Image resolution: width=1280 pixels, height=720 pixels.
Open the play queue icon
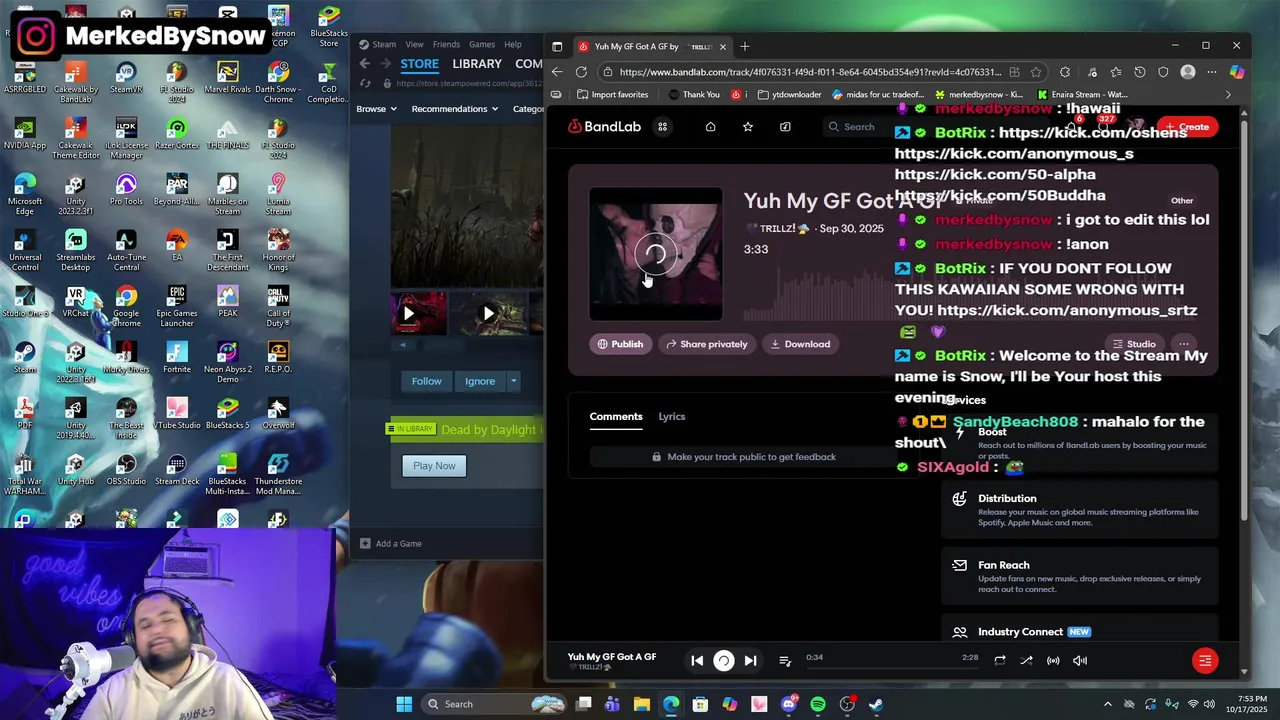[785, 661]
